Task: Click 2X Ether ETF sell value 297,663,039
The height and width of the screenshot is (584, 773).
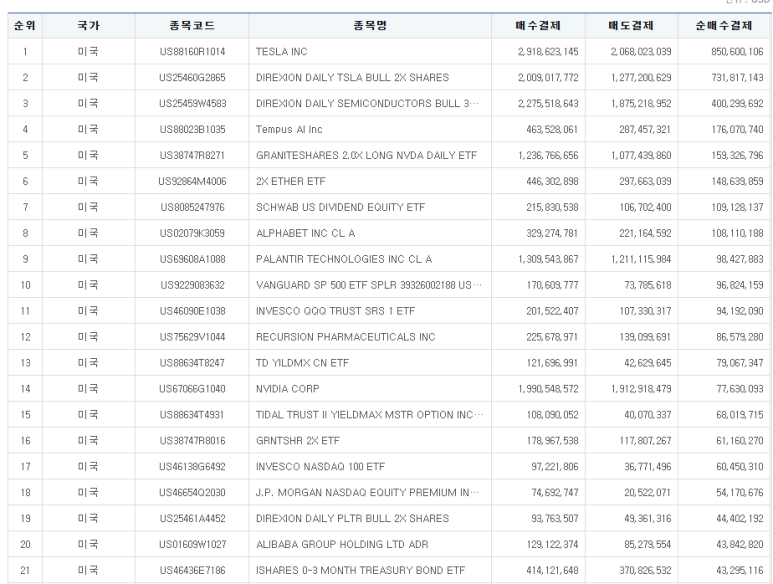Action: tap(645, 181)
